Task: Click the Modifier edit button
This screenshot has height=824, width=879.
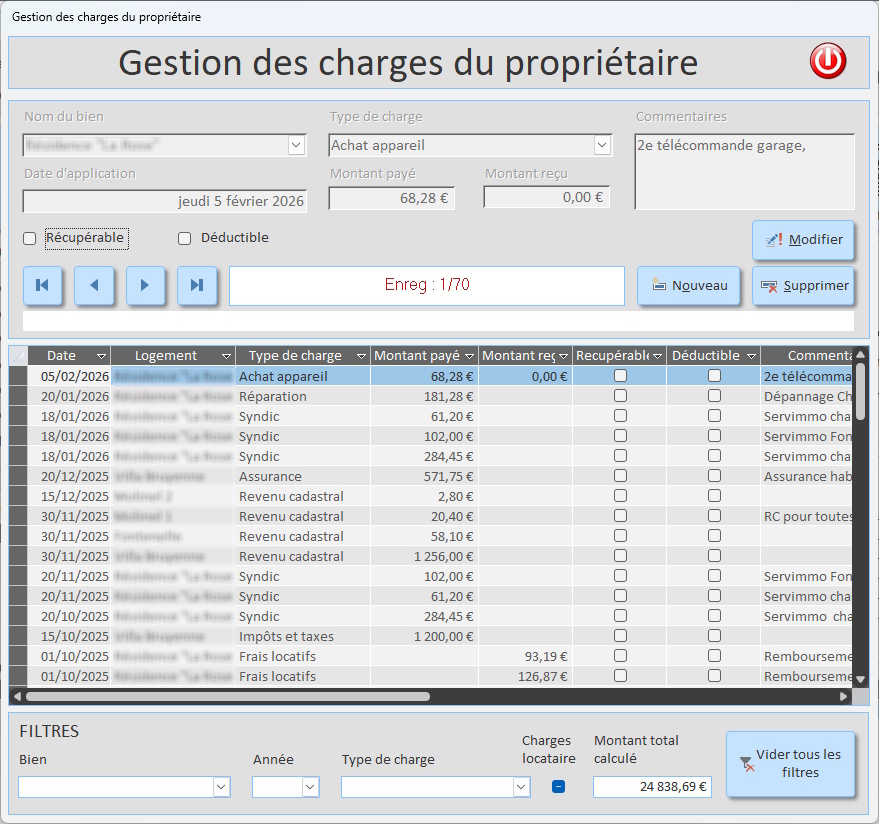Action: (x=803, y=240)
